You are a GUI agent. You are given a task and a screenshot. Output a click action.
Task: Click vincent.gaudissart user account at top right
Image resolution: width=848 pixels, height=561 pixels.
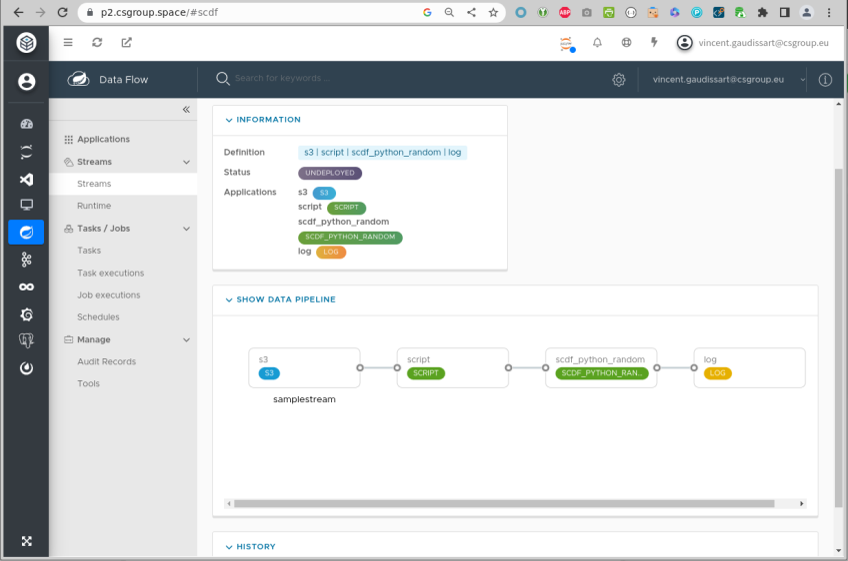752,43
